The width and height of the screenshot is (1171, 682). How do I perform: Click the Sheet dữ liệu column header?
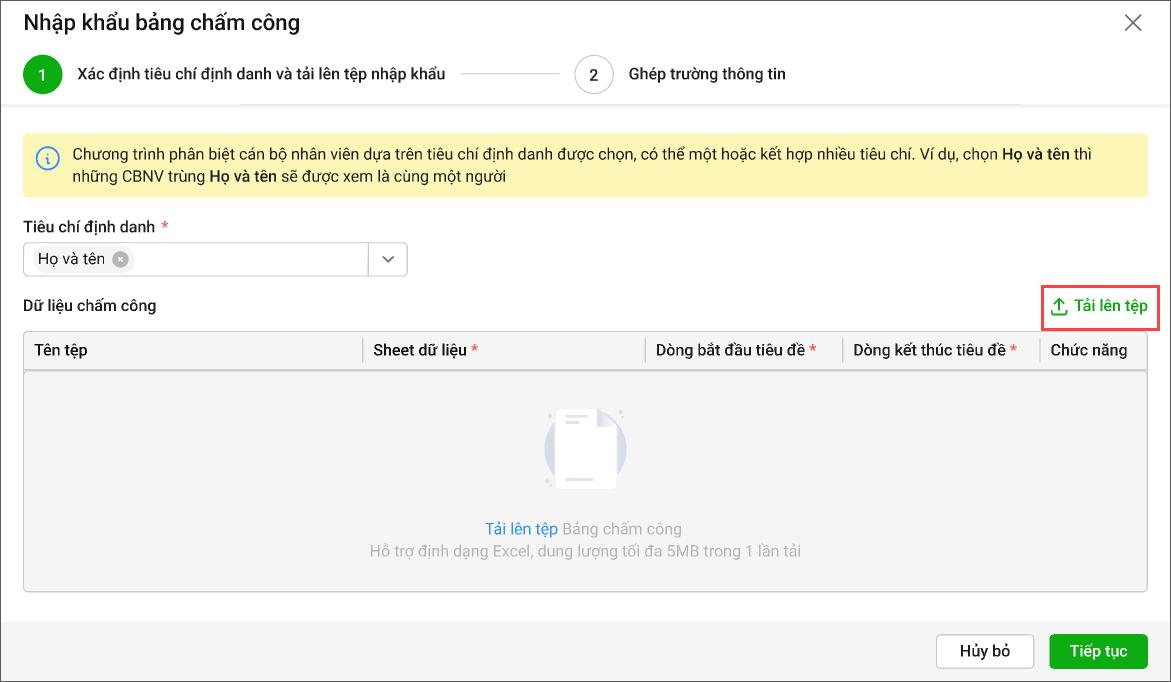tap(420, 350)
